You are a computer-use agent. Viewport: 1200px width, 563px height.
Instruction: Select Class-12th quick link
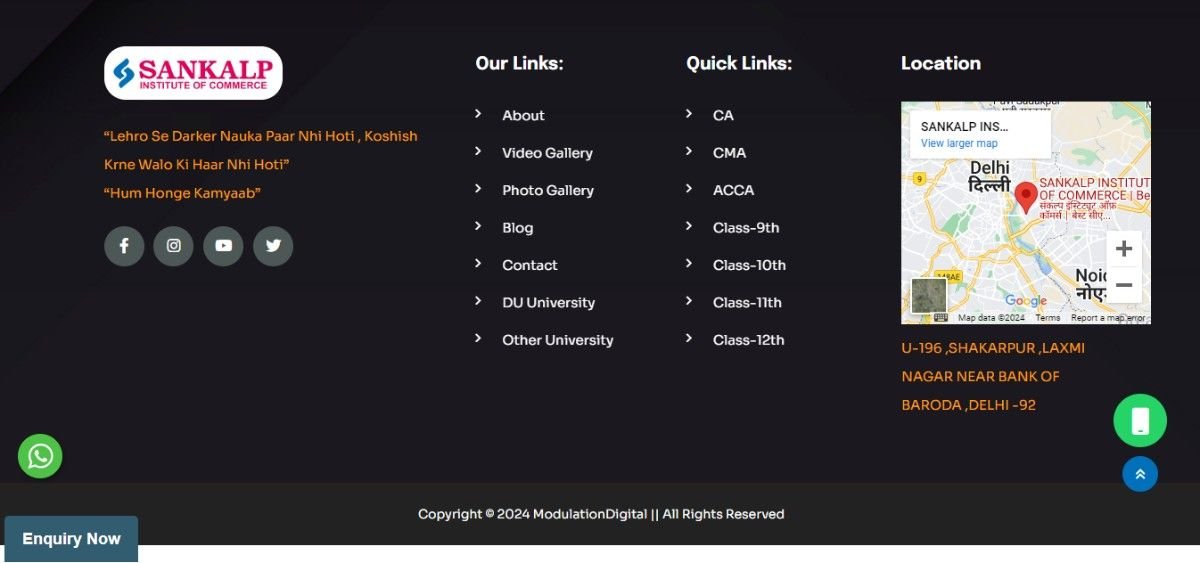(748, 340)
